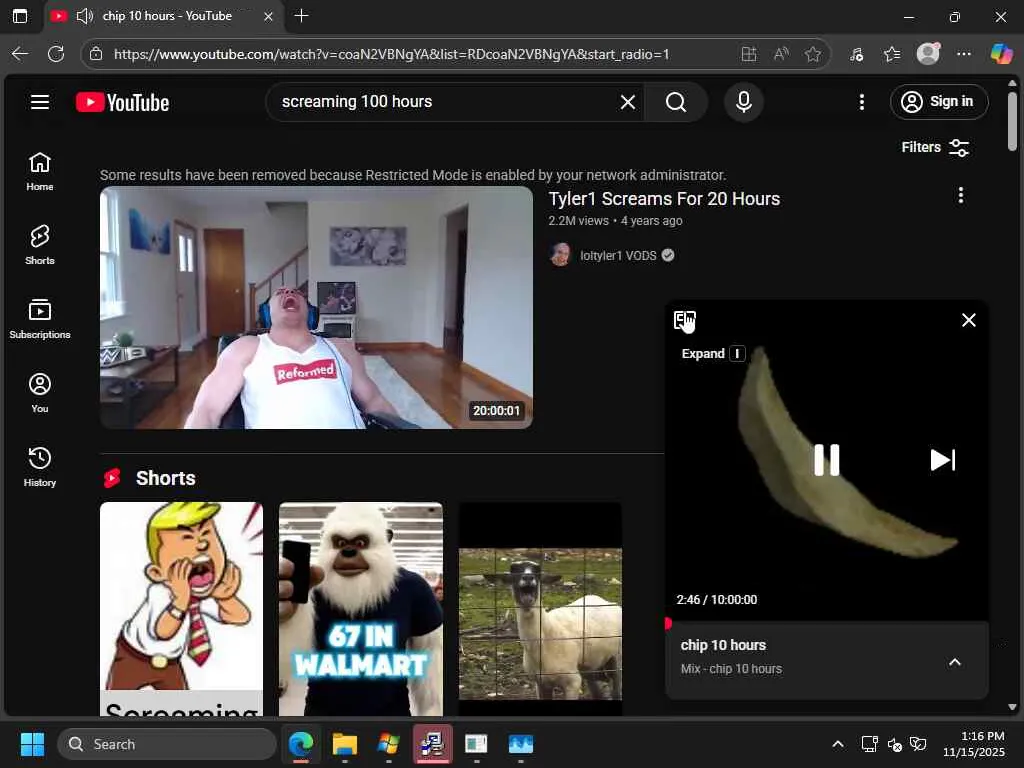Open the split screen icon in address bar
1024x768 pixels.
pyautogui.click(x=749, y=54)
